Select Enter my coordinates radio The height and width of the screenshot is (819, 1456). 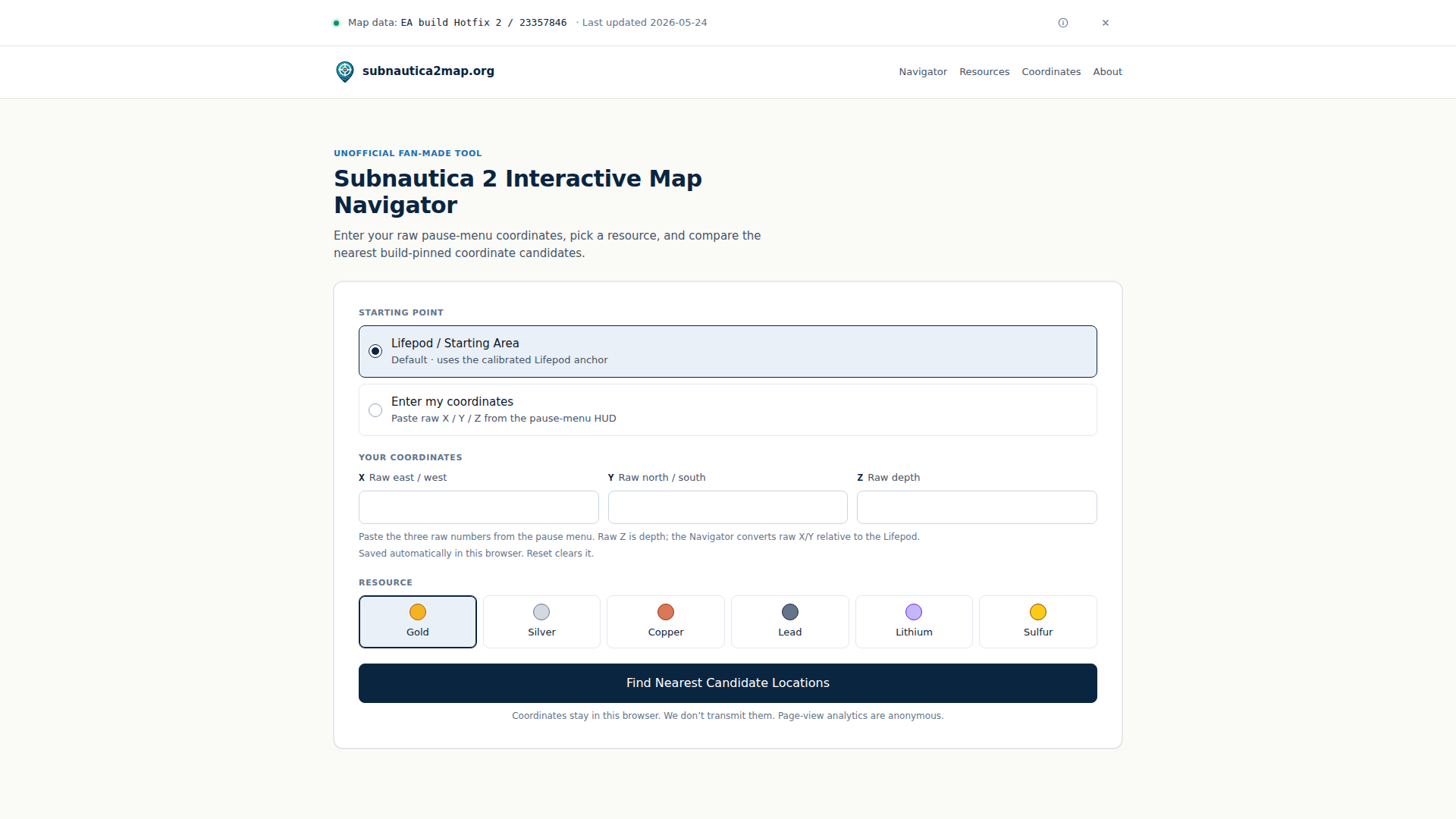click(x=375, y=410)
